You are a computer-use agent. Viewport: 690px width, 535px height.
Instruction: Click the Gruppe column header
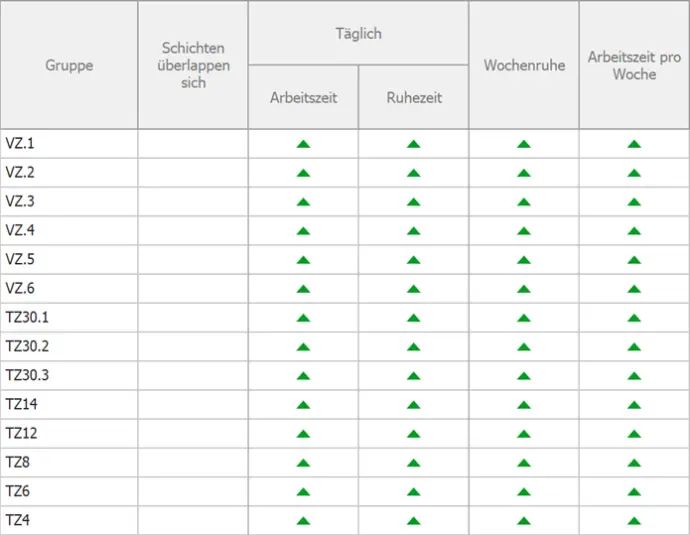point(69,65)
